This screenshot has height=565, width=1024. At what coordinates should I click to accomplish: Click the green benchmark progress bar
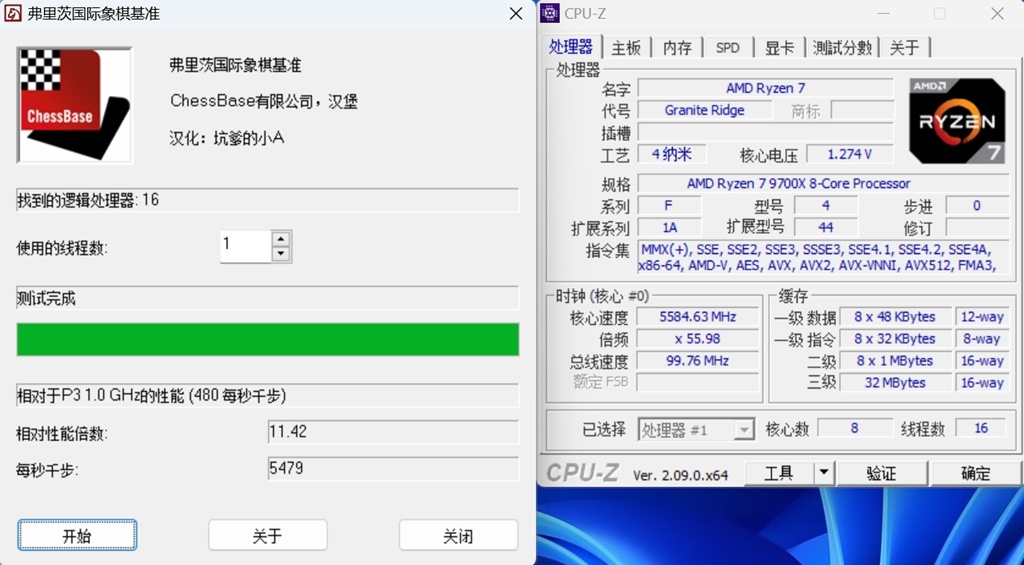pos(268,339)
